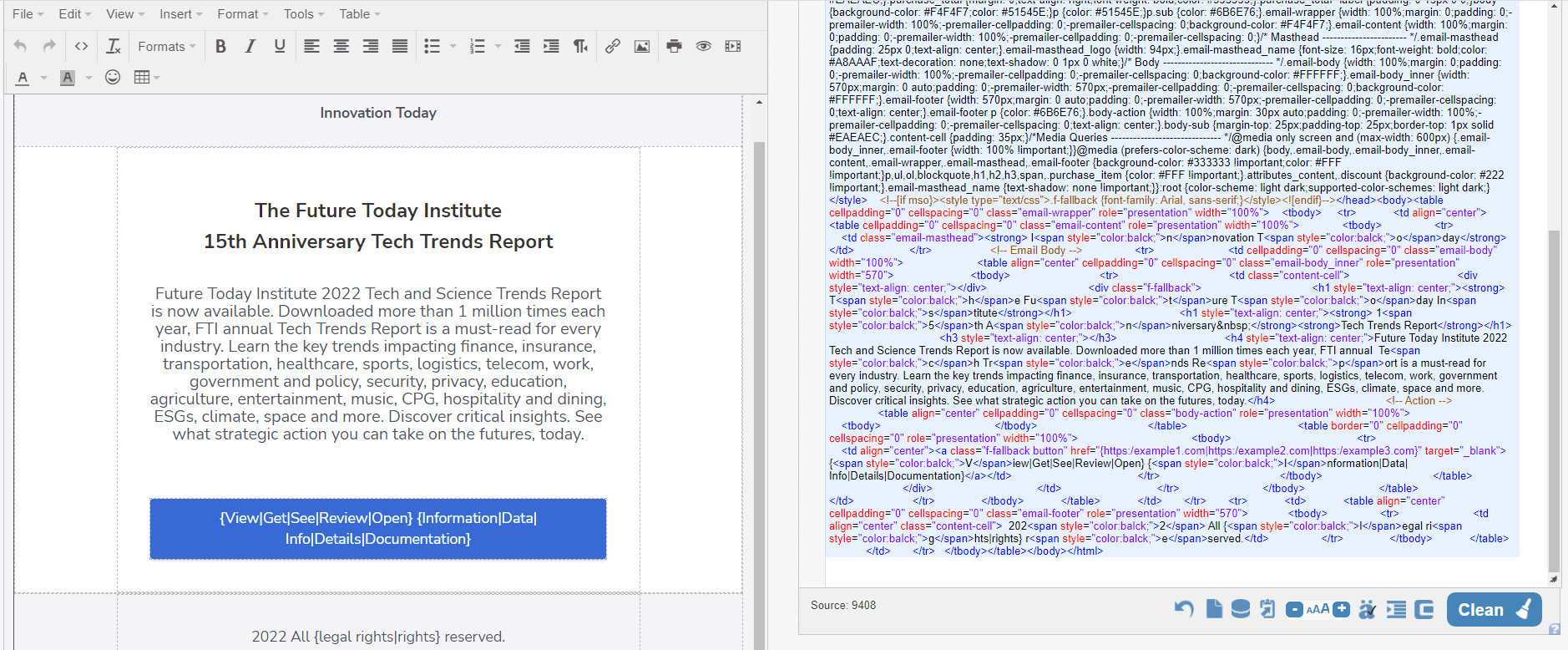Click the blue View/Get Information button
1568x650 pixels.
(378, 529)
